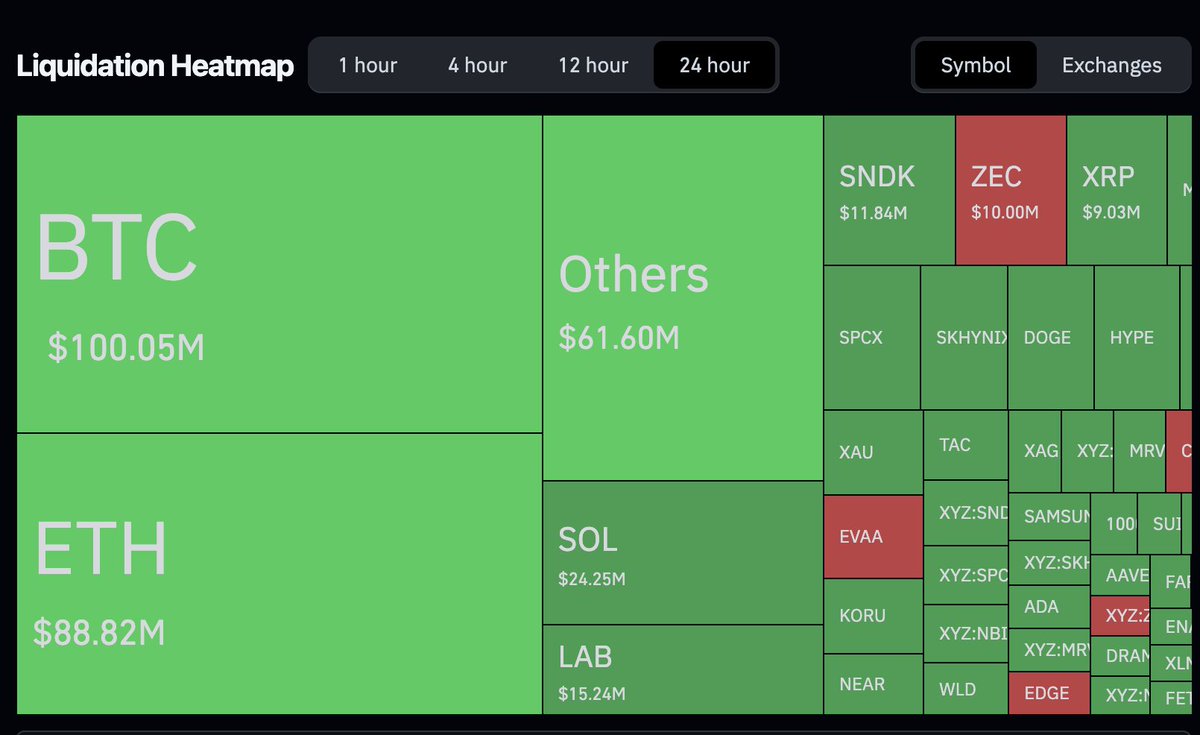The width and height of the screenshot is (1200, 735).
Task: Open the red ZEC $10.00M tile
Action: click(x=1011, y=190)
